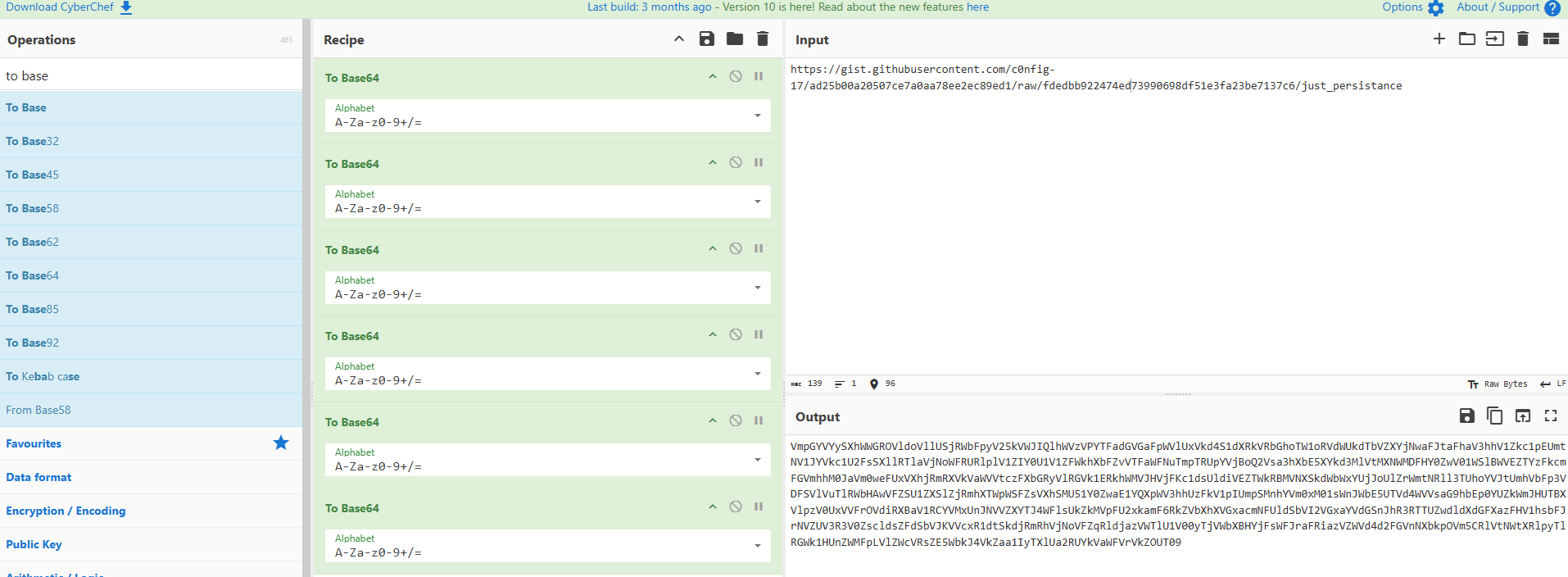Viewport: 1568px width, 577px height.
Task: Add a new input tab
Action: [1439, 39]
